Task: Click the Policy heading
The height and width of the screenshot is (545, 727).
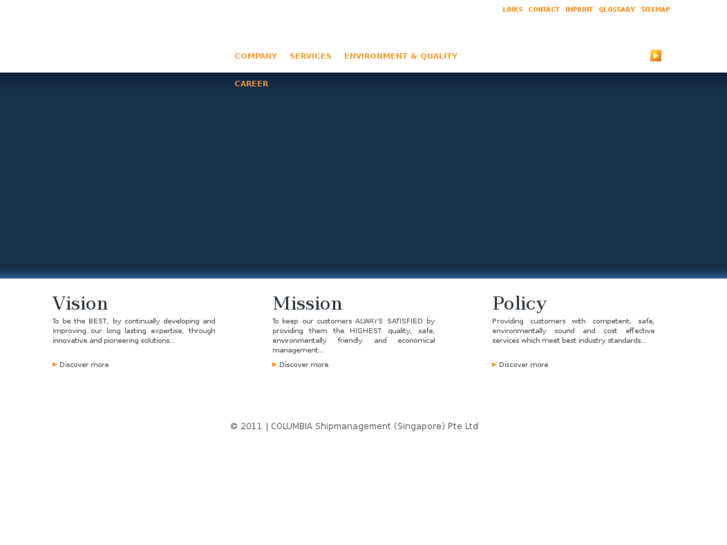Action: point(519,304)
